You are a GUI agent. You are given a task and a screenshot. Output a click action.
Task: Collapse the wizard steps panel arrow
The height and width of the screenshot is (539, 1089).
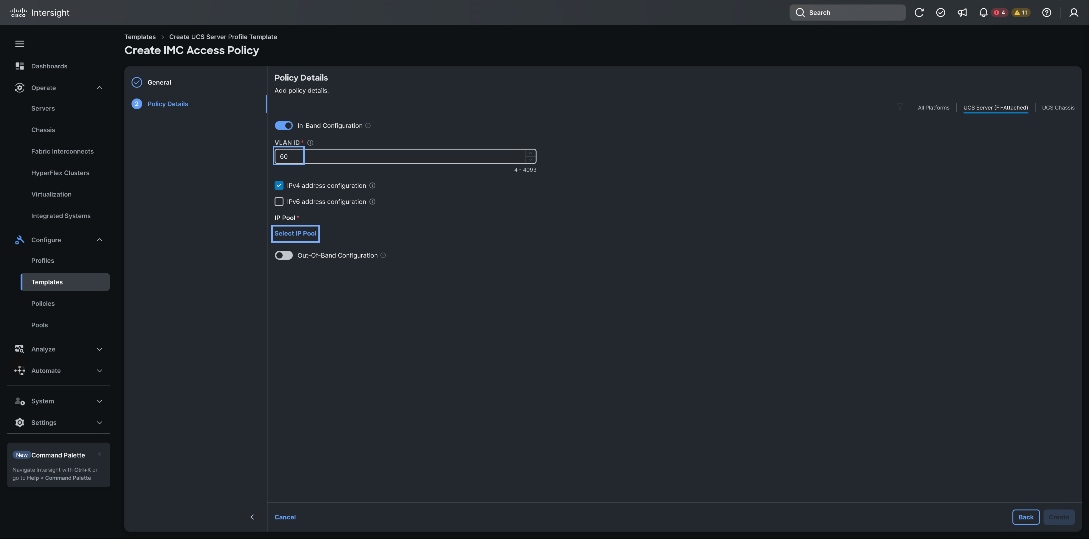(252, 517)
